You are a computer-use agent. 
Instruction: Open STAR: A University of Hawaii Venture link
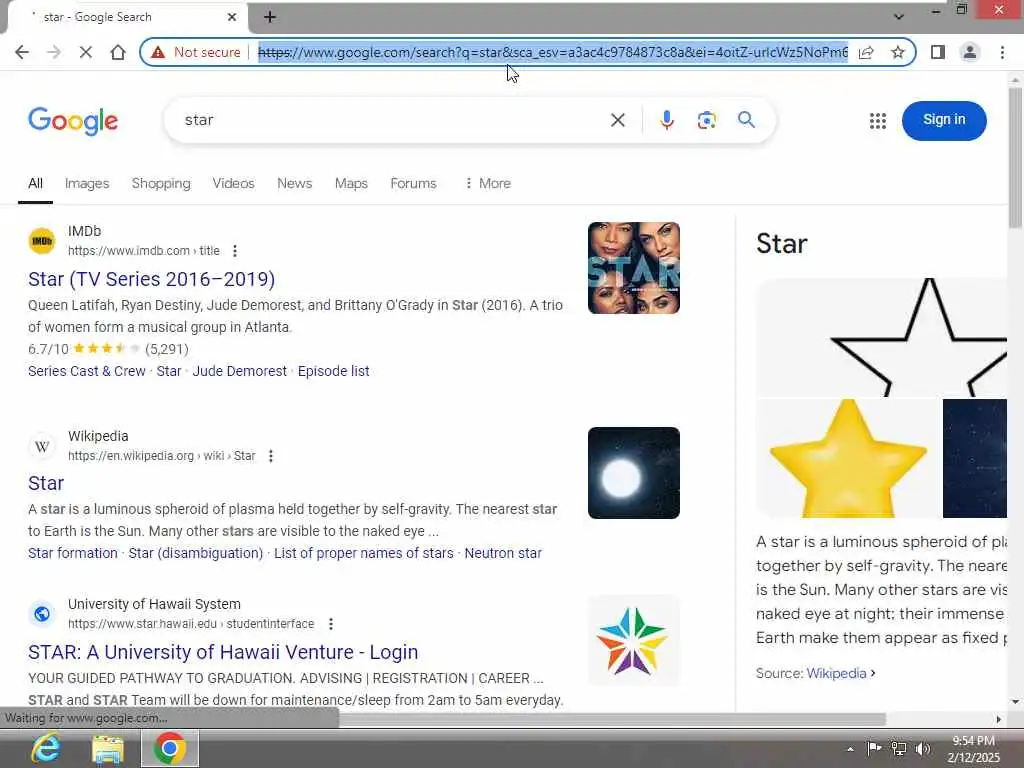(223, 652)
